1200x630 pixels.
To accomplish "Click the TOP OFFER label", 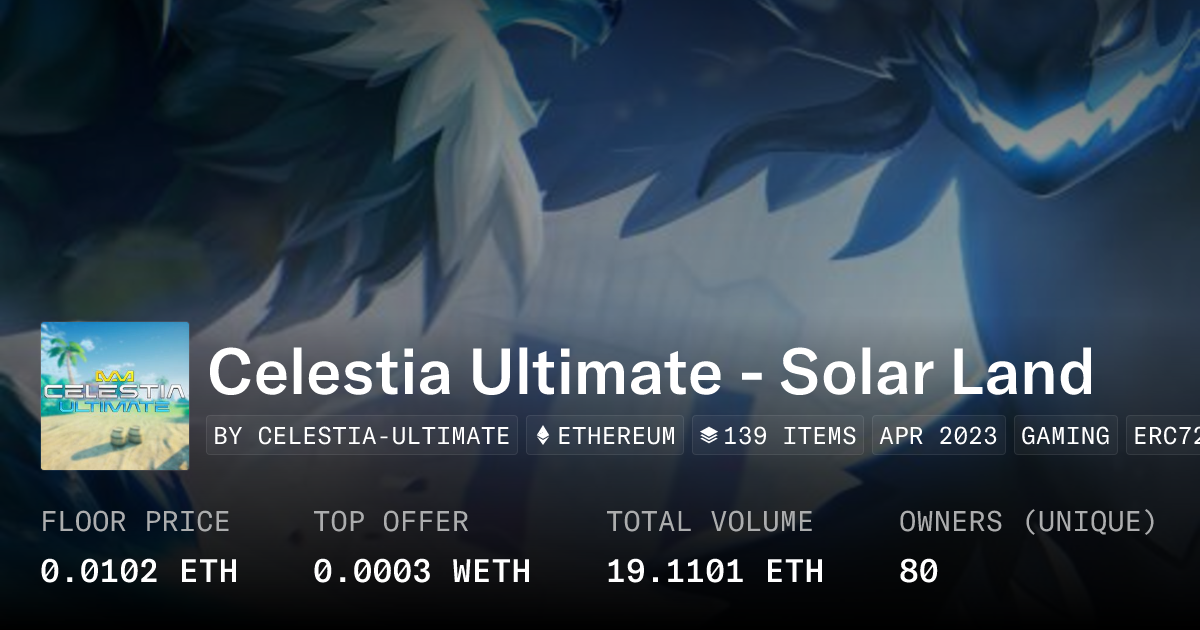I will click(390, 522).
